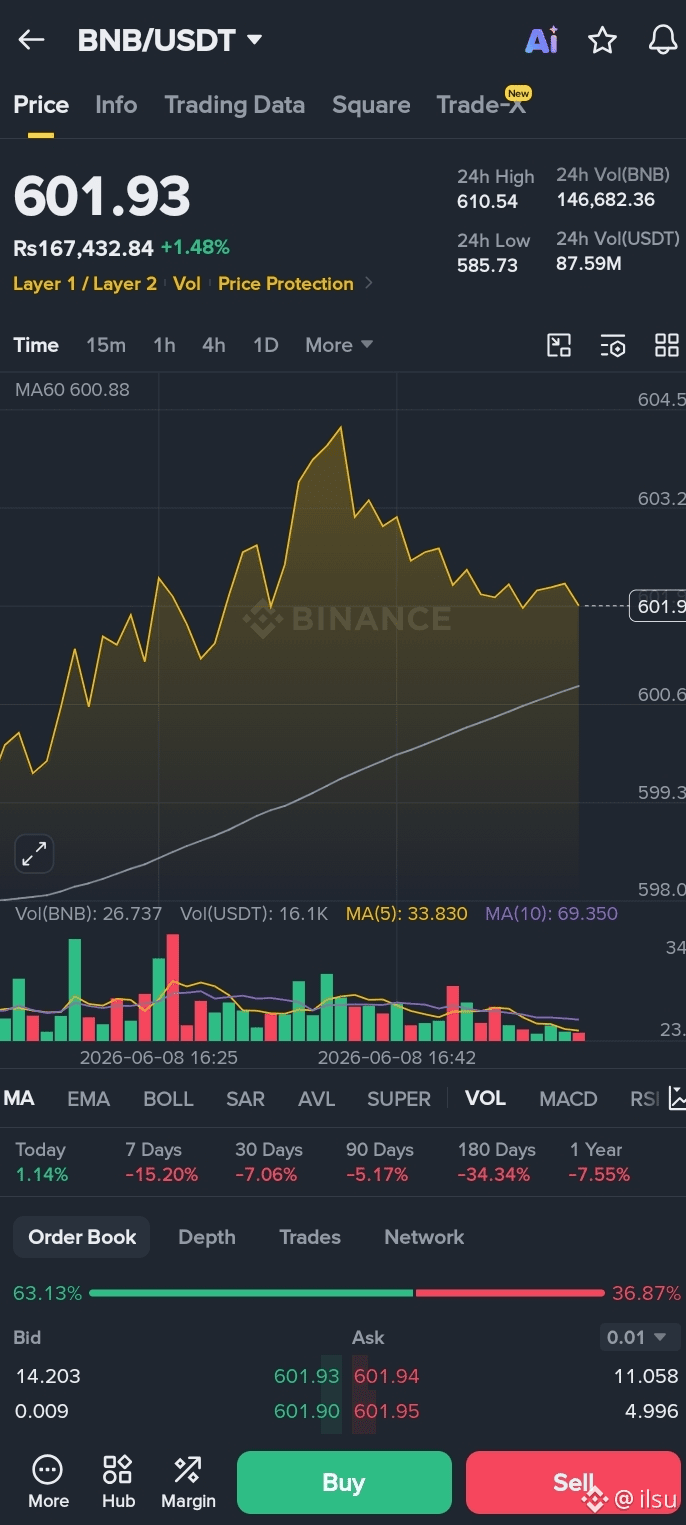The width and height of the screenshot is (686, 1525).
Task: Open the BNB/USDT pair selector dropdown
Action: [170, 40]
